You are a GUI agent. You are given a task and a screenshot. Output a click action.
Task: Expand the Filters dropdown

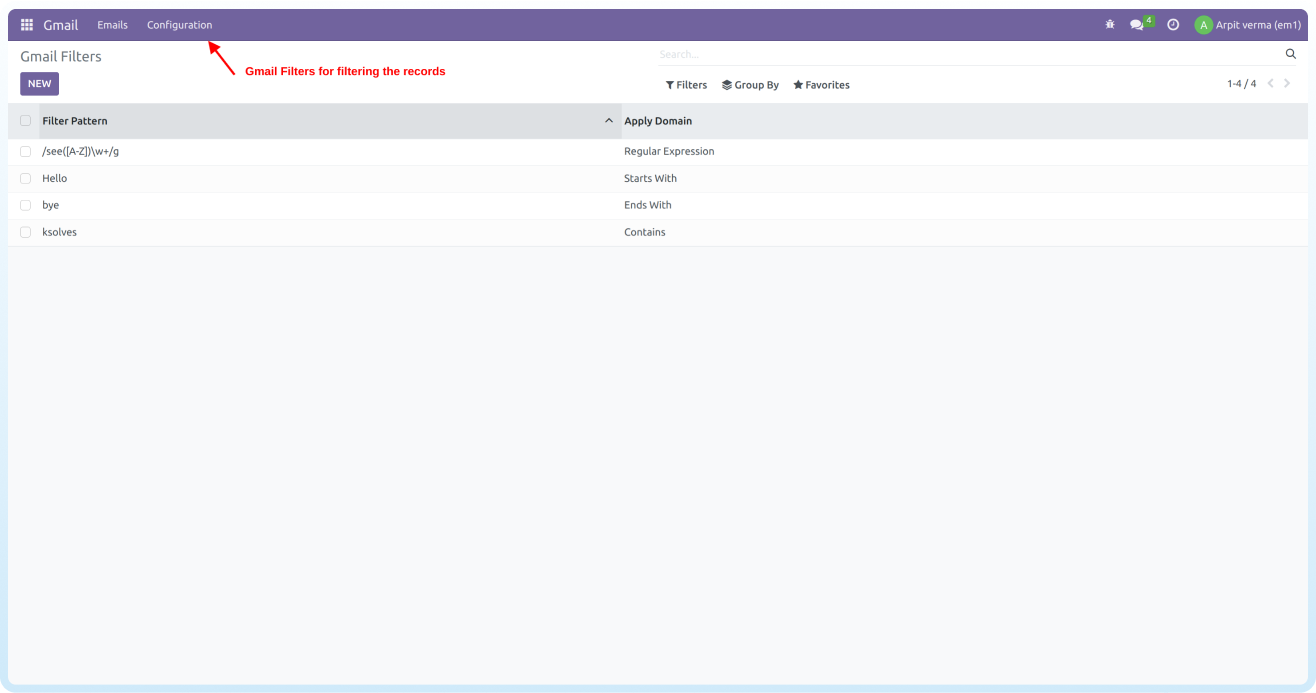tap(686, 85)
